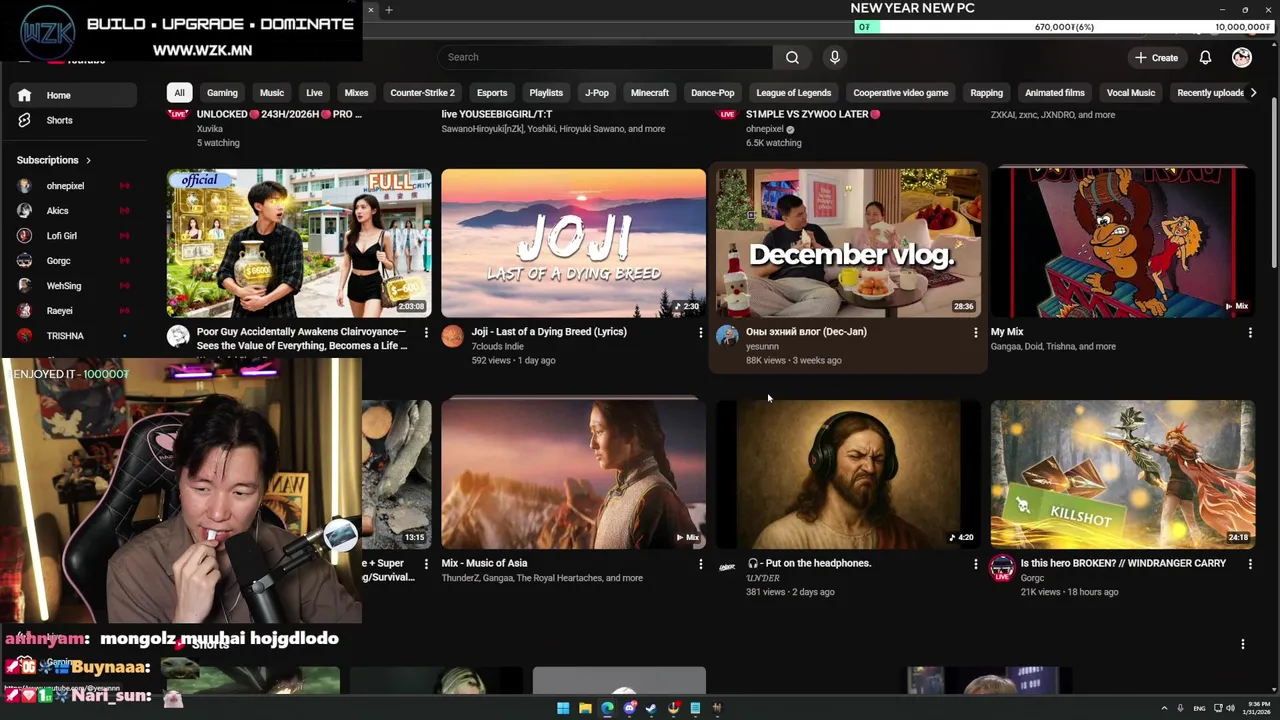Open Joji Last of a Dying Breed thumbnail
The width and height of the screenshot is (1280, 720).
[x=573, y=243]
